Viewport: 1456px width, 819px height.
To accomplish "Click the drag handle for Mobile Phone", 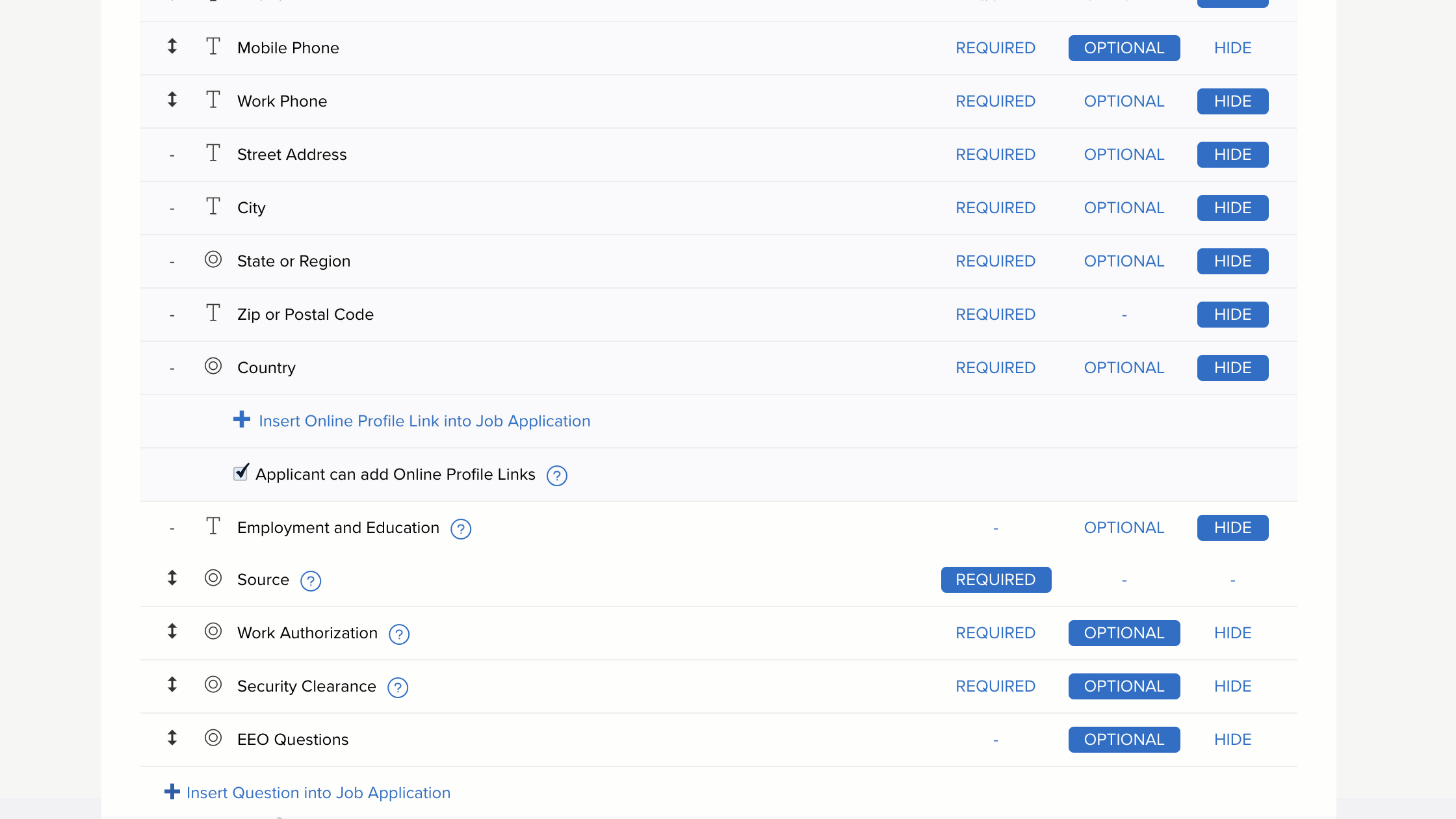I will coord(172,46).
